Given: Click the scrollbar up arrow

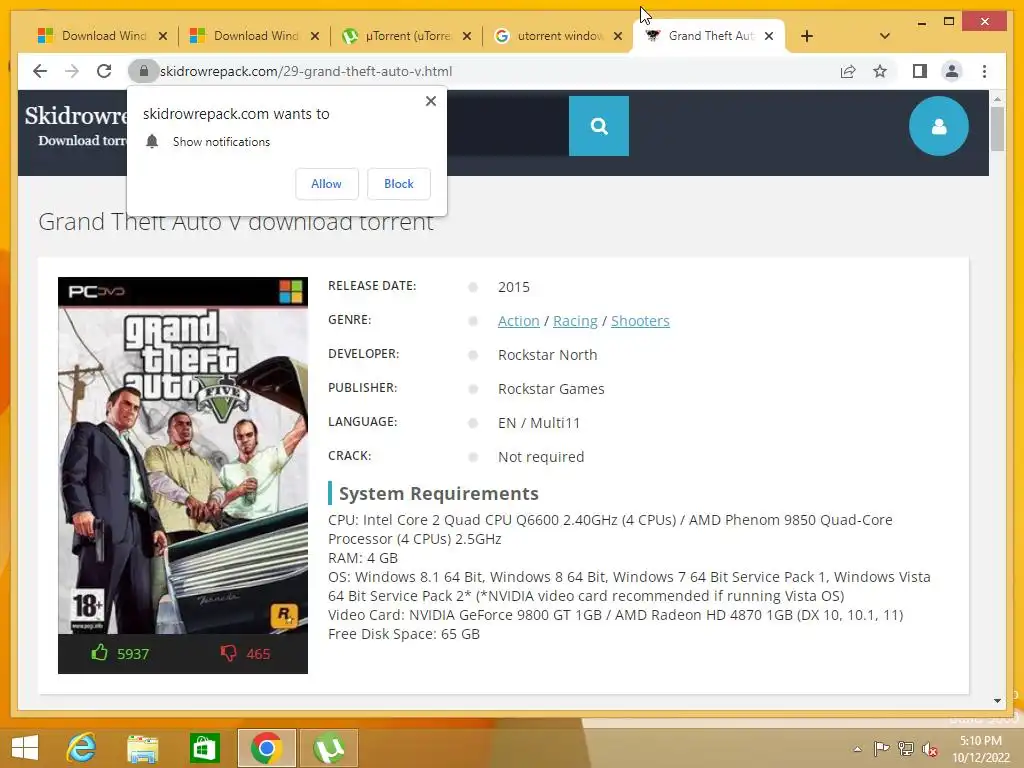Looking at the screenshot, I should coord(997,99).
